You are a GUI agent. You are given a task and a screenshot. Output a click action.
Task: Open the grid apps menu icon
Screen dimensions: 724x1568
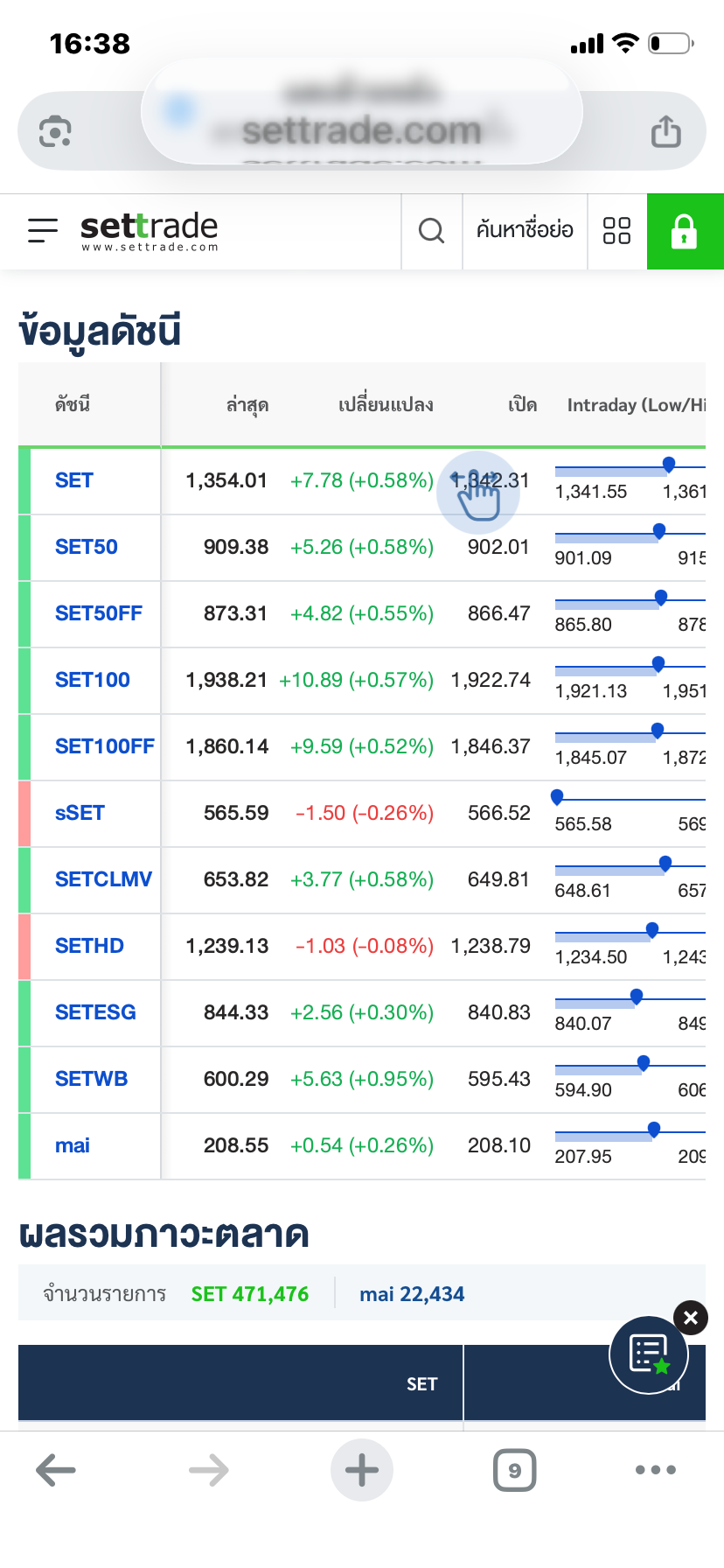tap(616, 231)
